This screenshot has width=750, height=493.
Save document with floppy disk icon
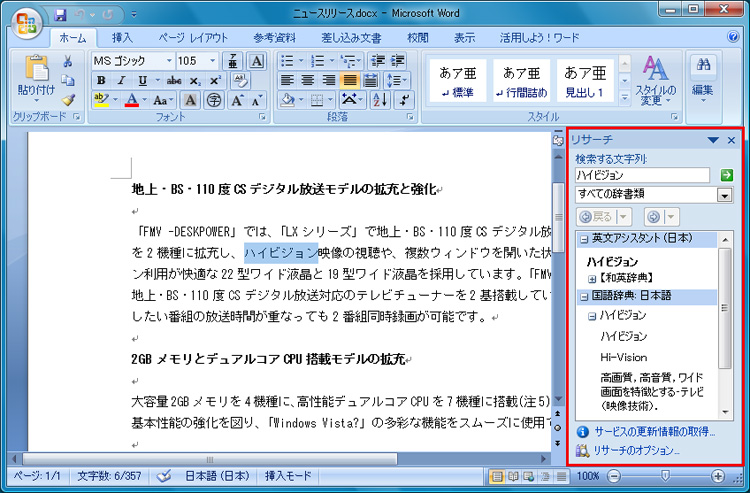(60, 15)
